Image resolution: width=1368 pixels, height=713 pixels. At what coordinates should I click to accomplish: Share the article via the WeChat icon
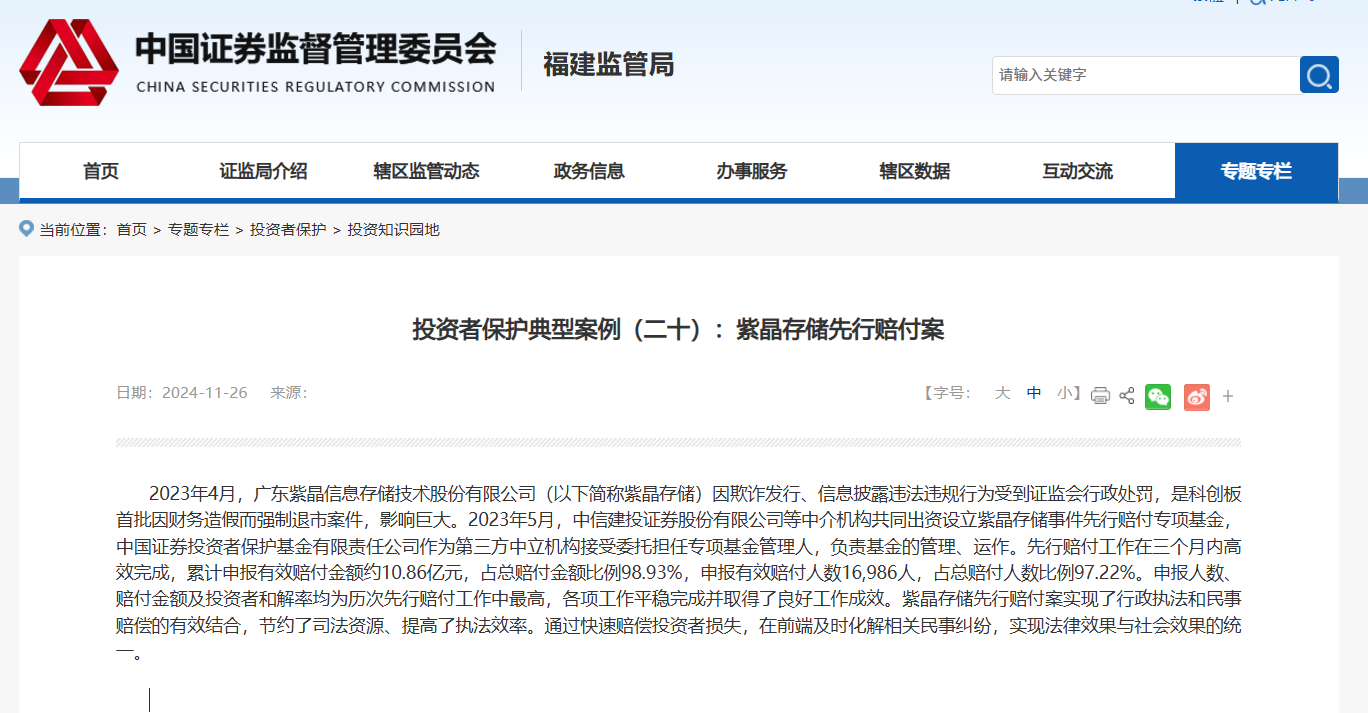pos(1158,396)
